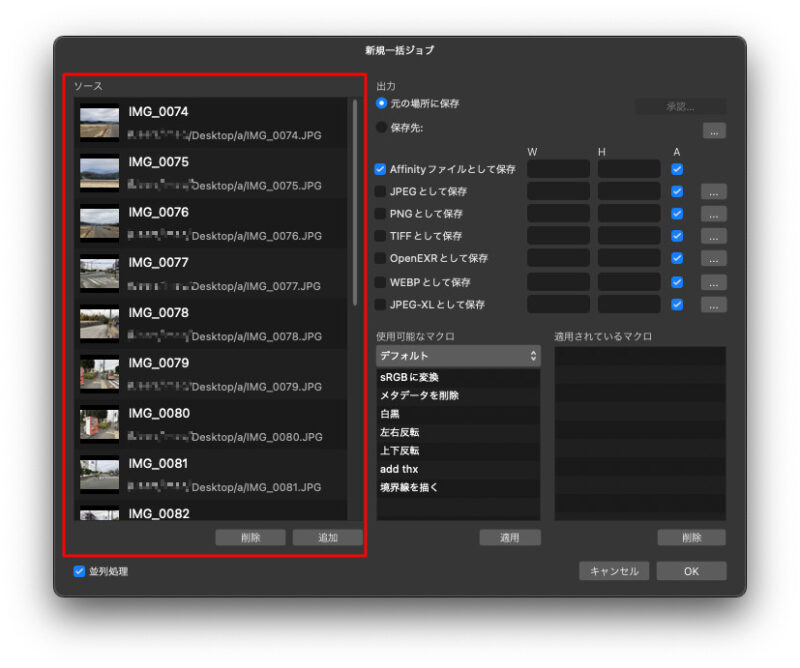
Task: Open TIFF export settings with ellipsis icon
Action: pyautogui.click(x=714, y=236)
